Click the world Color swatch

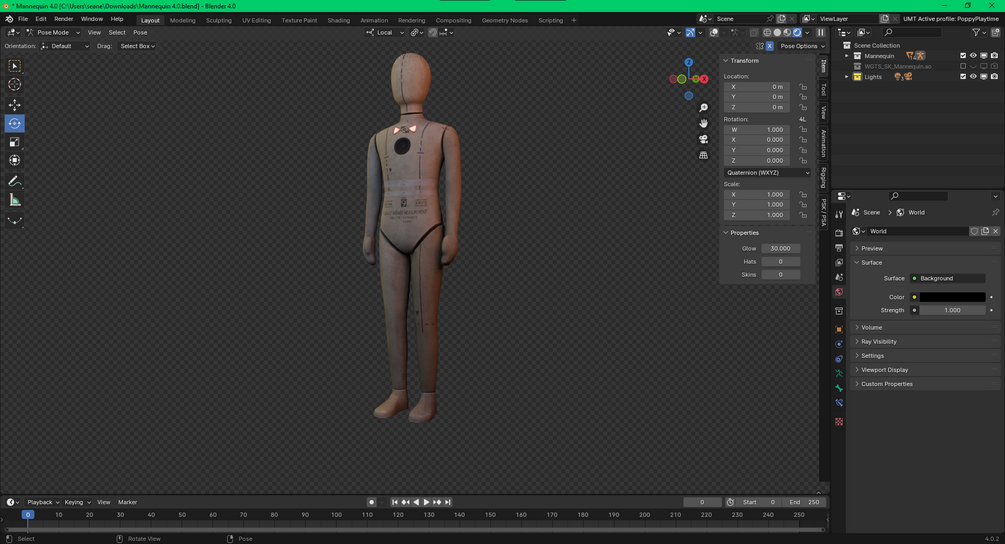pos(951,297)
